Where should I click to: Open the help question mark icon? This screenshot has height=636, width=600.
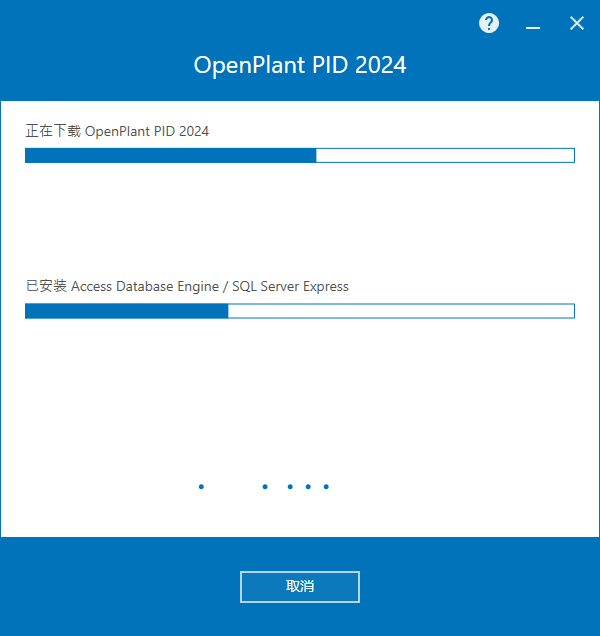(x=489, y=23)
